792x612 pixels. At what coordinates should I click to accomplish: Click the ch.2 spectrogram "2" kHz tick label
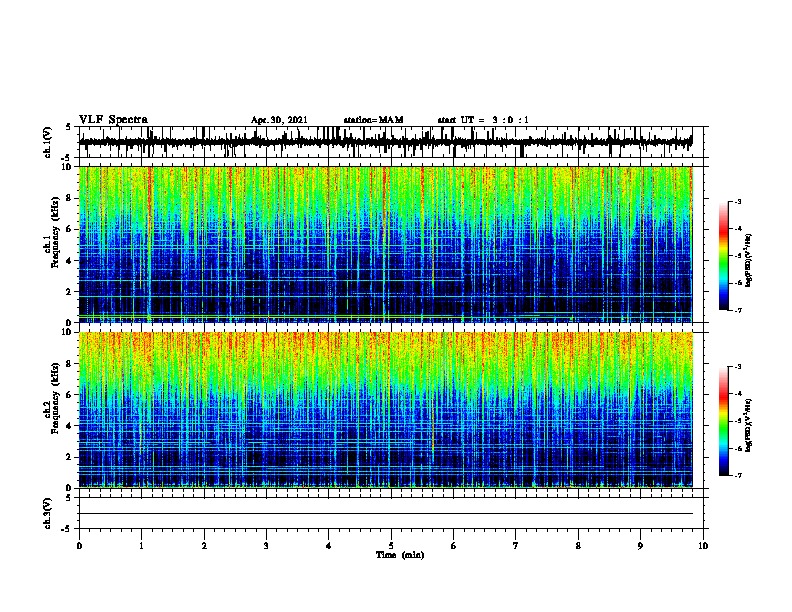pyautogui.click(x=70, y=457)
